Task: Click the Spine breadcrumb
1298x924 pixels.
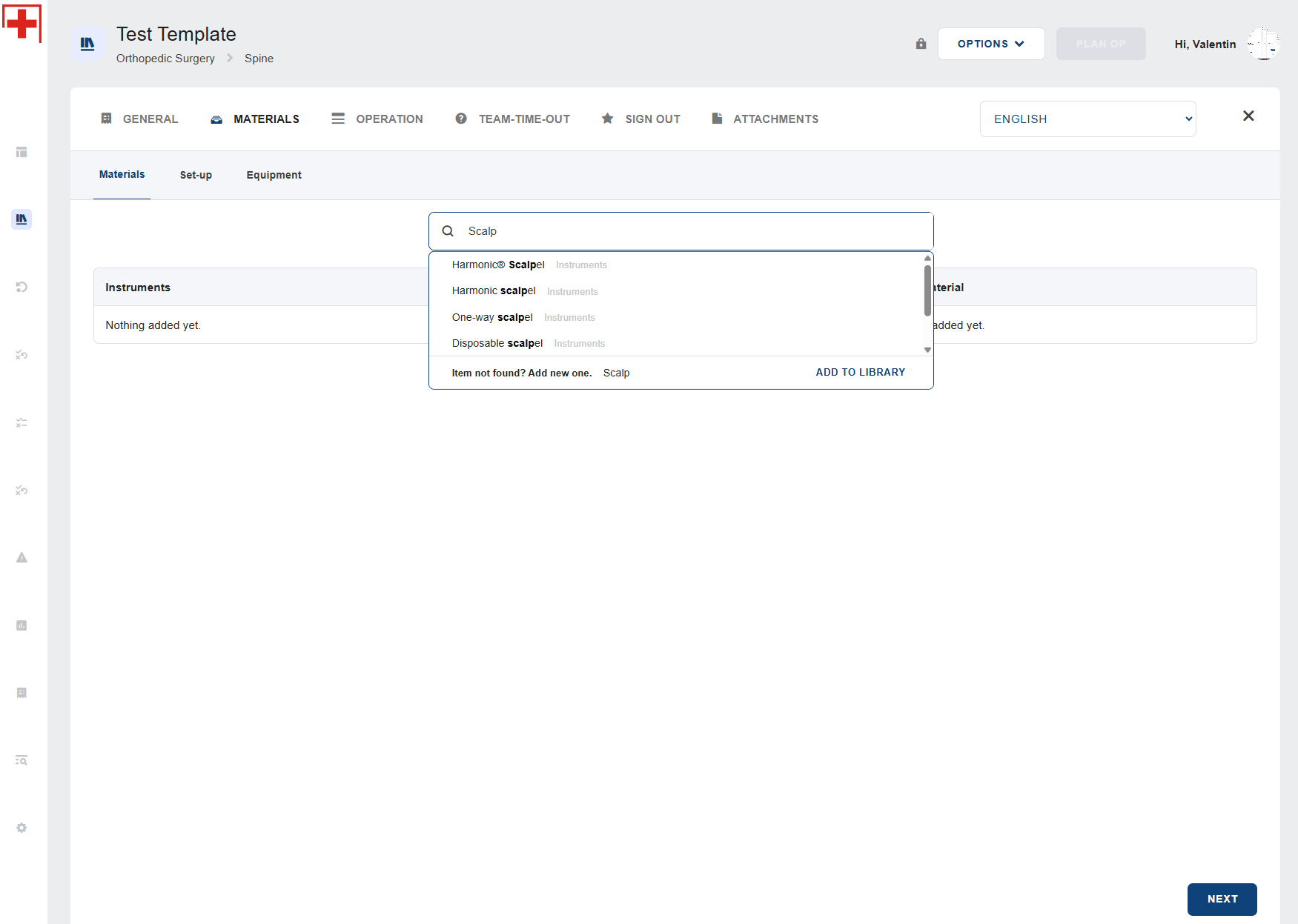Action: [259, 59]
